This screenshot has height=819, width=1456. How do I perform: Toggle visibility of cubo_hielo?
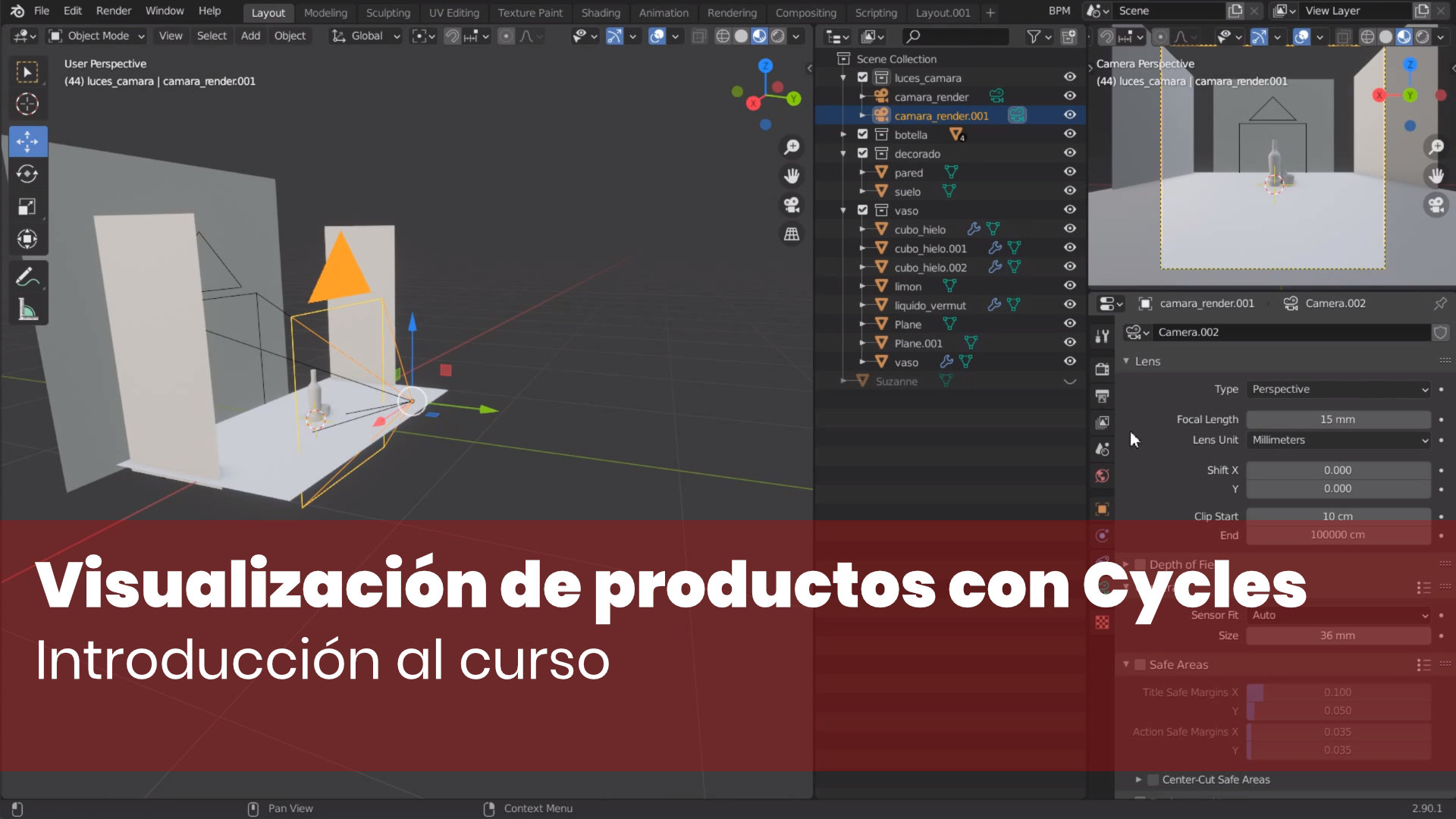1069,229
